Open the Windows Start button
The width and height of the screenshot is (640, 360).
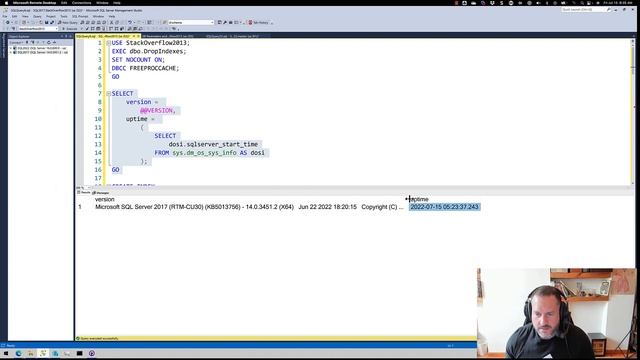tap(6, 353)
